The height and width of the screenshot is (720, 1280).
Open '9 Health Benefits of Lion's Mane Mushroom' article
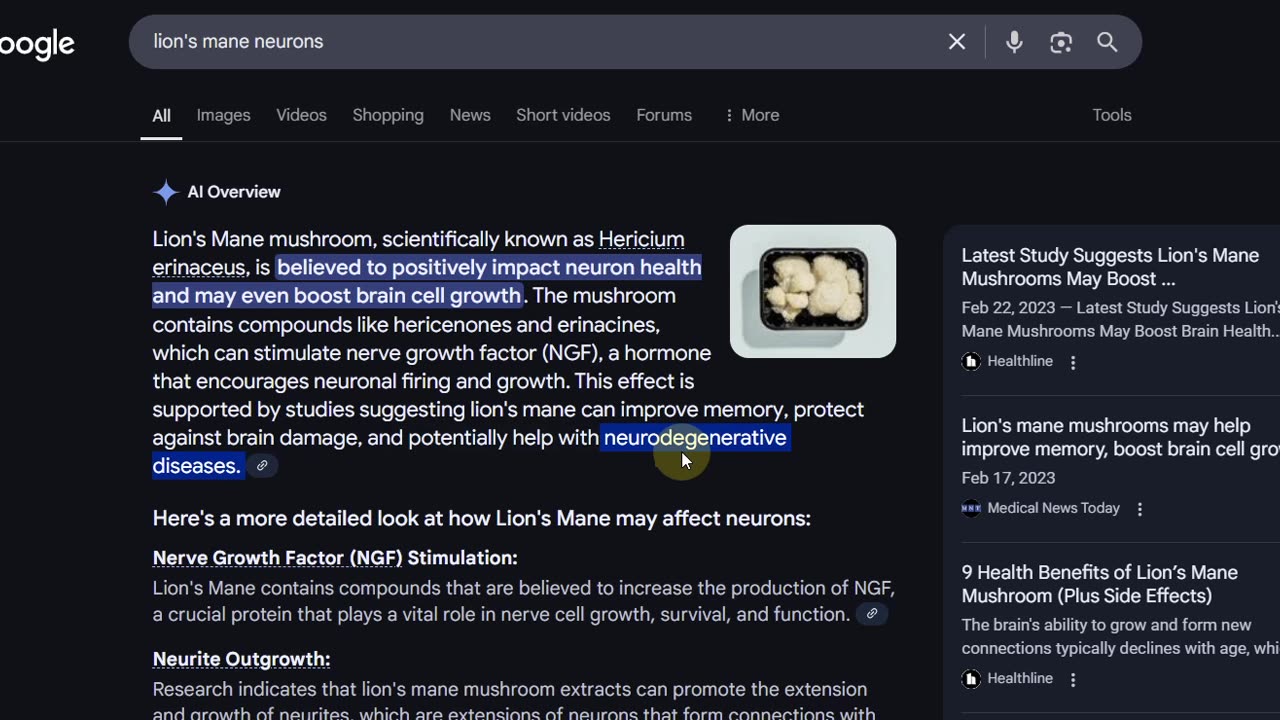coord(1100,584)
